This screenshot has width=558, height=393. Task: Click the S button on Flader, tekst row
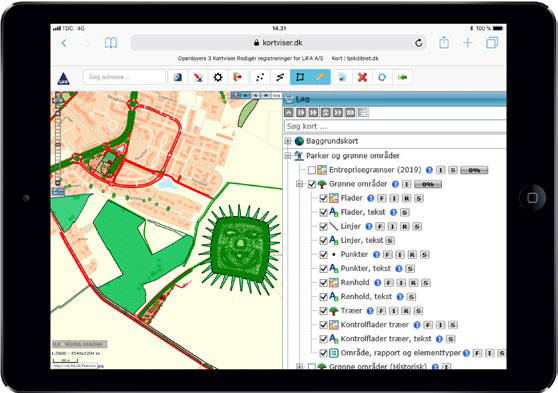click(405, 213)
